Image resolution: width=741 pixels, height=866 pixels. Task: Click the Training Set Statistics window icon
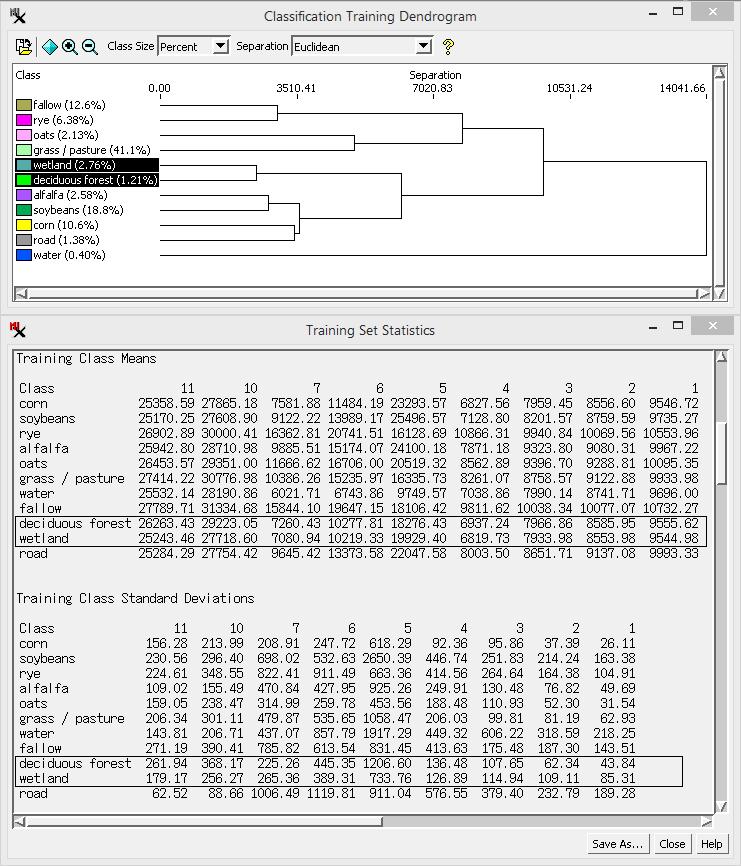18,330
